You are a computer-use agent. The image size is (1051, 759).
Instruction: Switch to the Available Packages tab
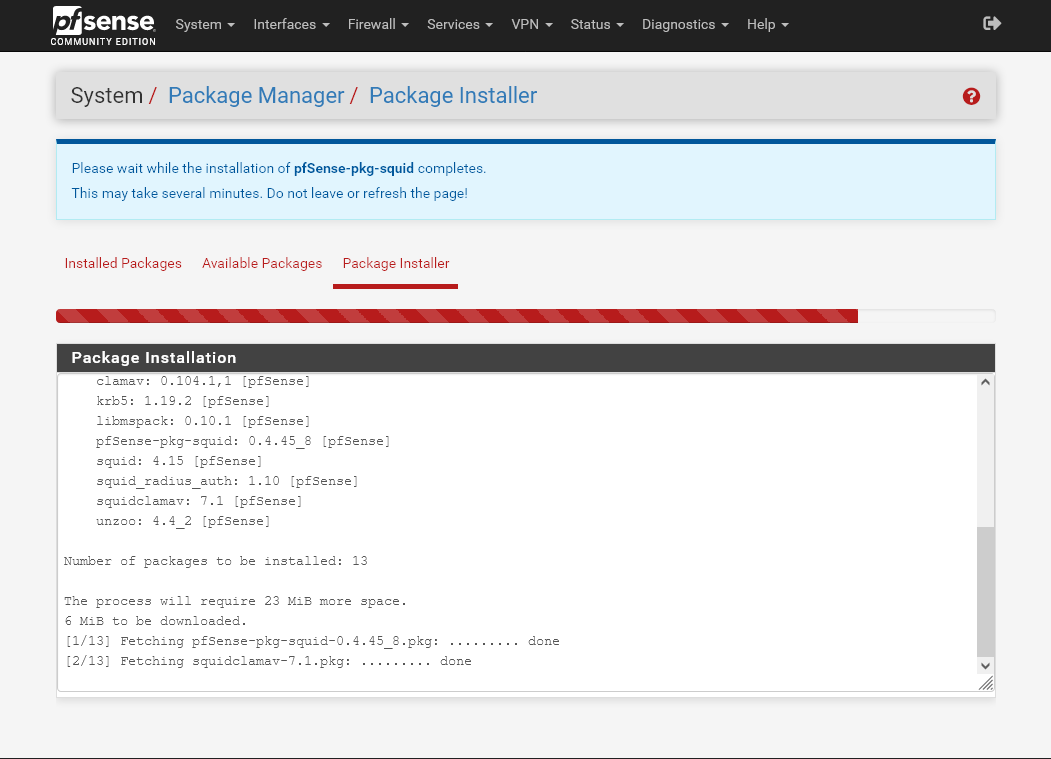262,263
